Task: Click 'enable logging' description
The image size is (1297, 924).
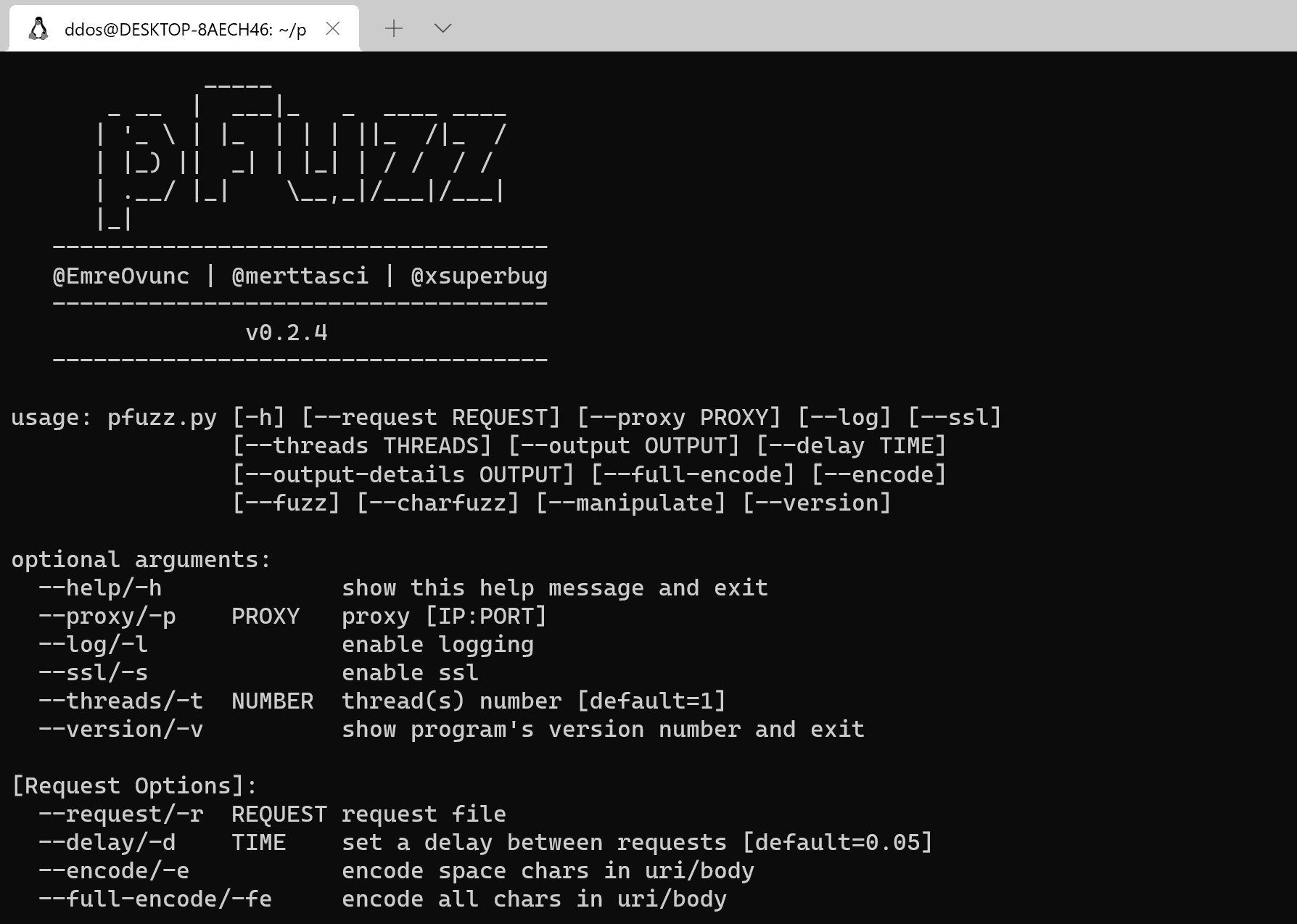Action: pyautogui.click(x=438, y=645)
